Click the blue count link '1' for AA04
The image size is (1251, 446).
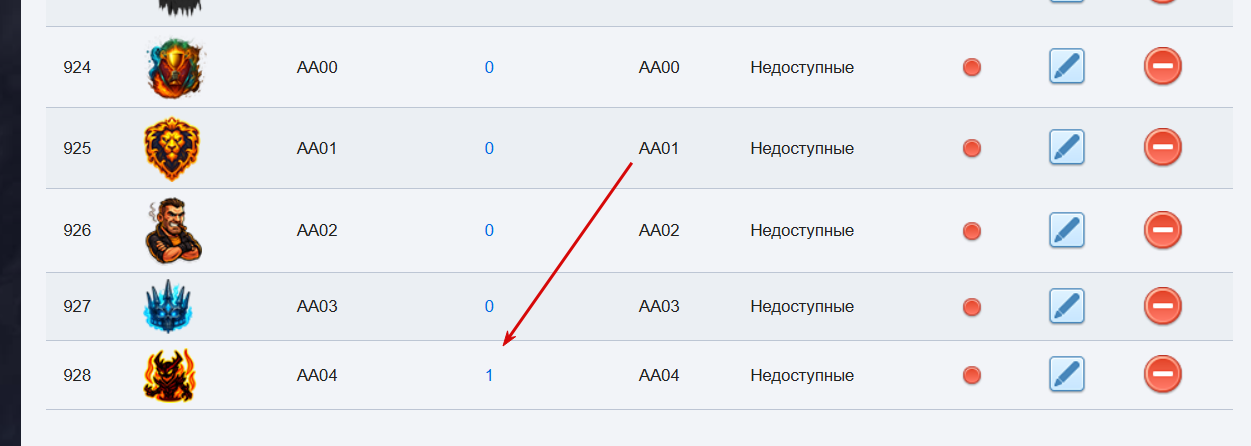(489, 376)
